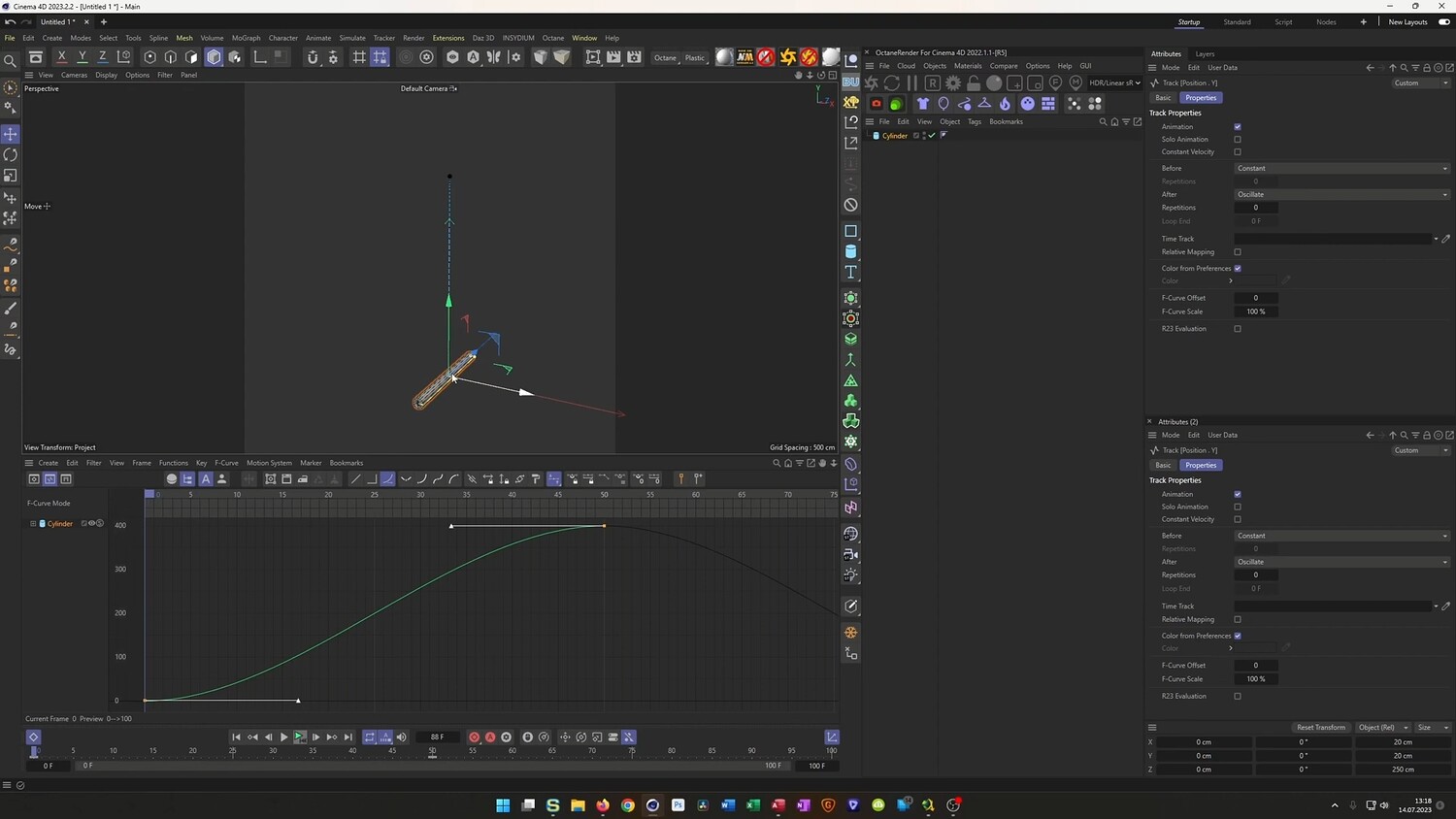Click F-Curve Offset field in first Attributes panel
This screenshot has height=819, width=1456.
(x=1256, y=298)
